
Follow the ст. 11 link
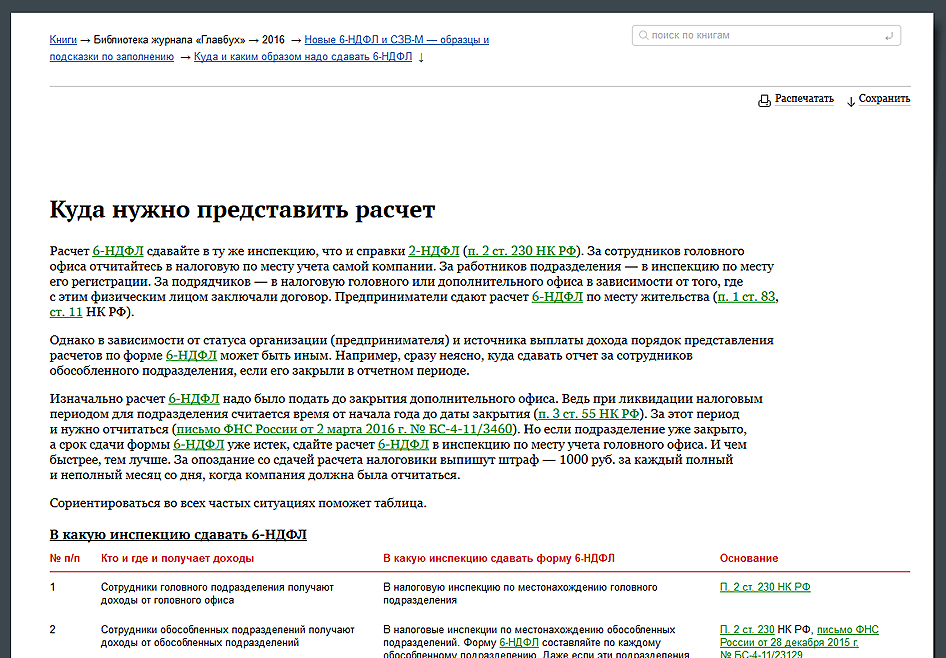click(67, 313)
